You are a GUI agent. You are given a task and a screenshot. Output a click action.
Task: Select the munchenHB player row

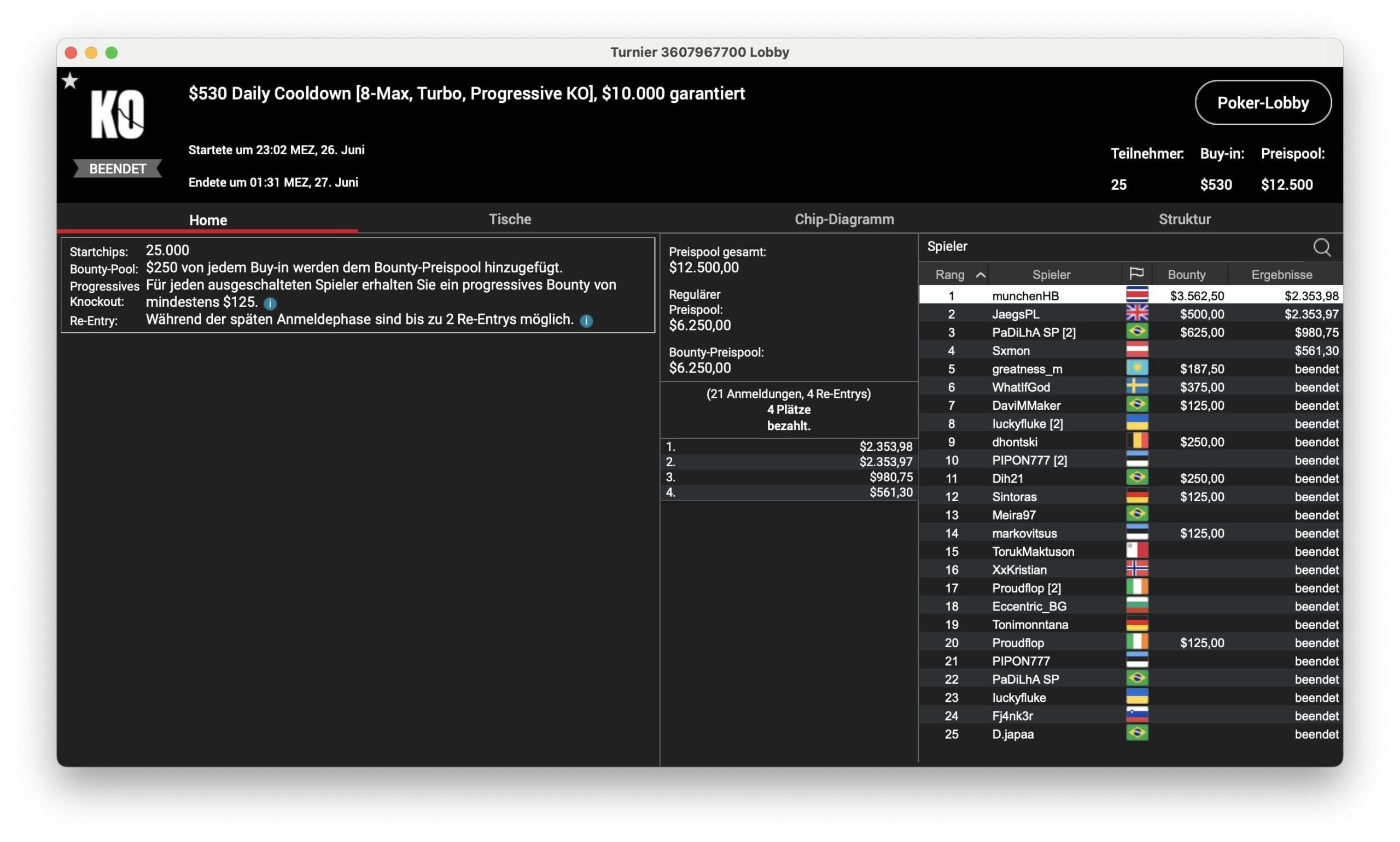1025,295
